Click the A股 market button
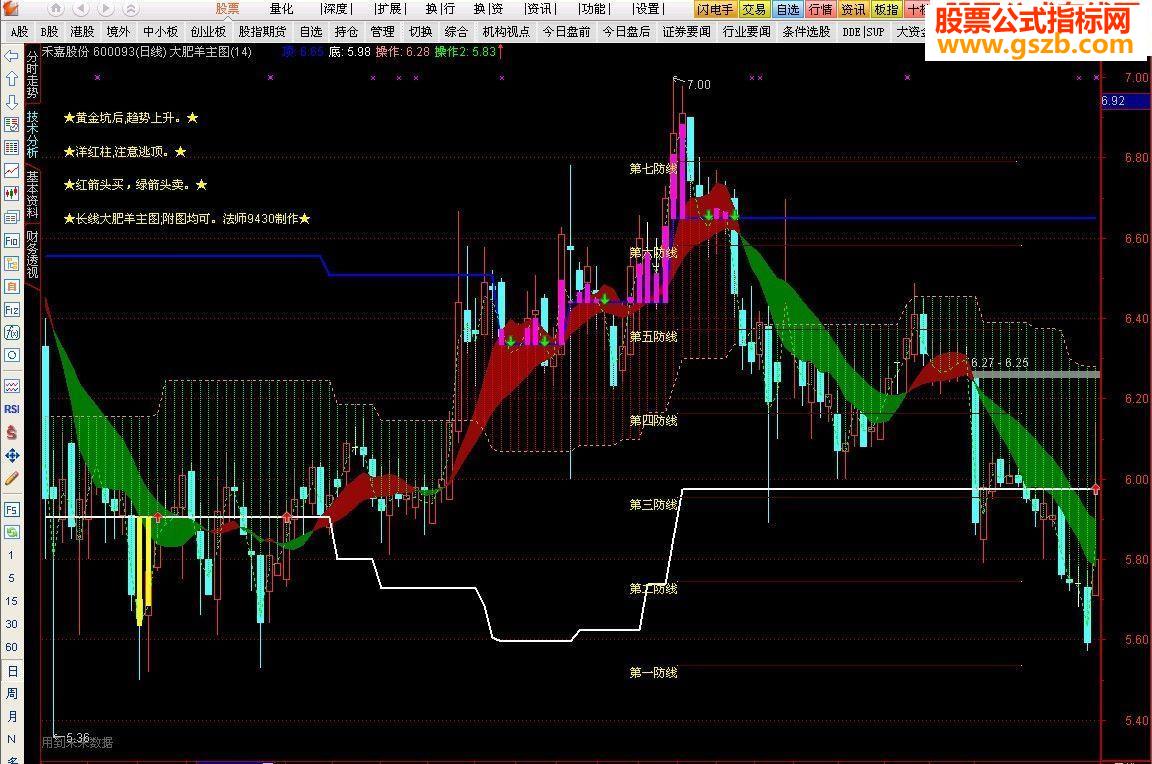Screen dimensions: 1152x764 tap(19, 32)
